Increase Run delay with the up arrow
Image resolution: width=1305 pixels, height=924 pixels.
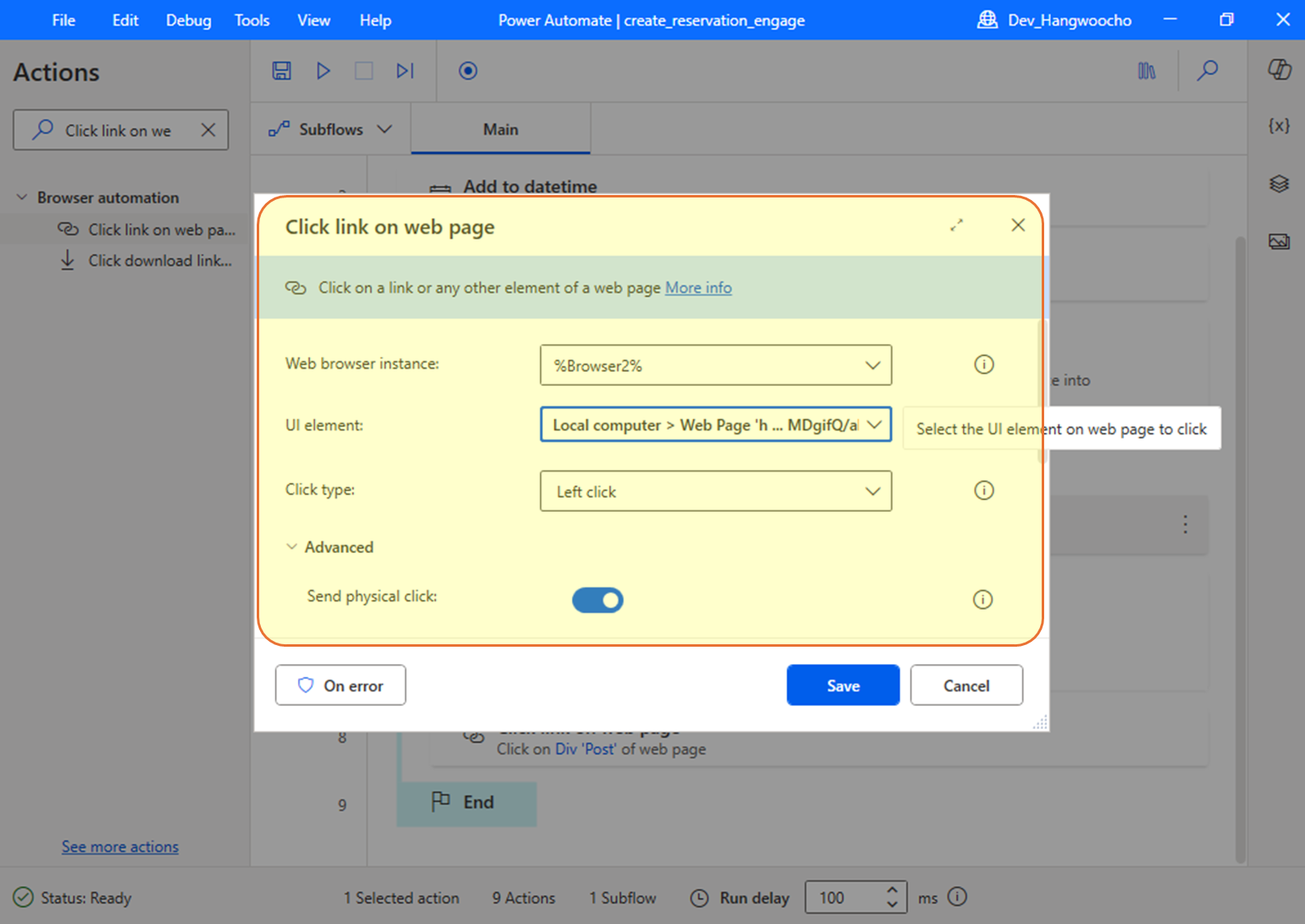click(x=892, y=890)
